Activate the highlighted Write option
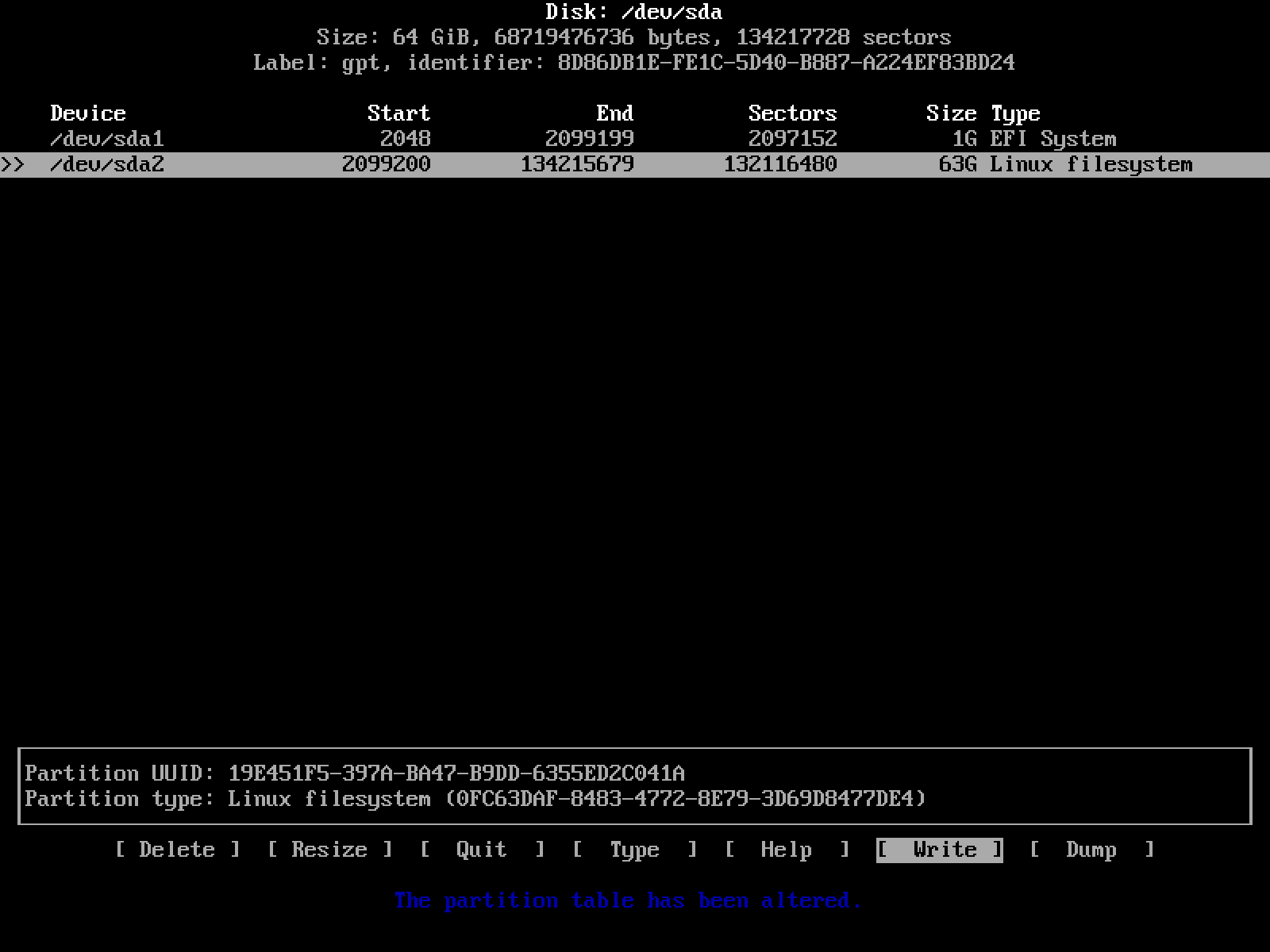The width and height of the screenshot is (1270, 952). pyautogui.click(x=940, y=850)
